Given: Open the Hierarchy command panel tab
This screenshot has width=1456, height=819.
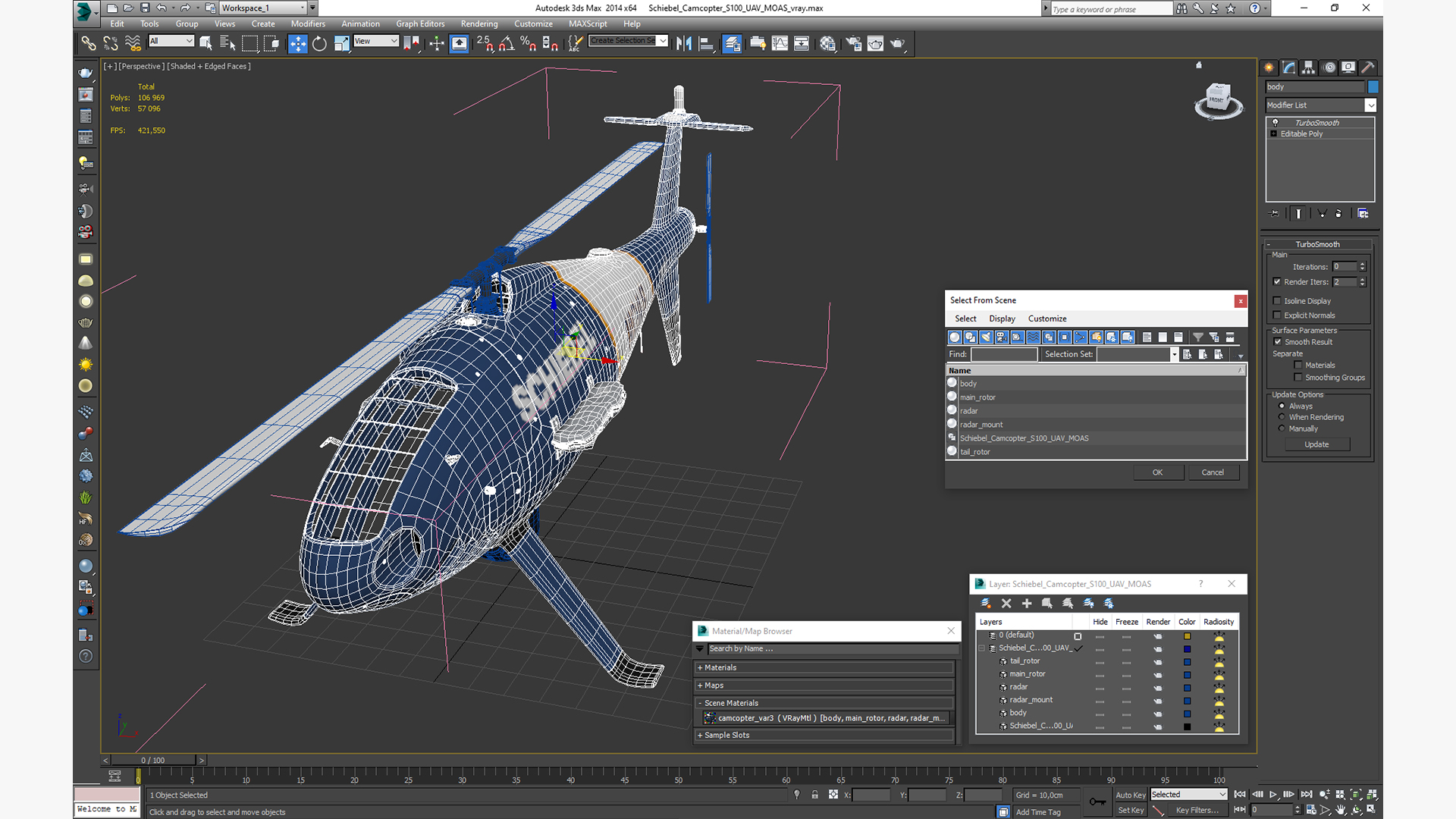Looking at the screenshot, I should [1309, 67].
